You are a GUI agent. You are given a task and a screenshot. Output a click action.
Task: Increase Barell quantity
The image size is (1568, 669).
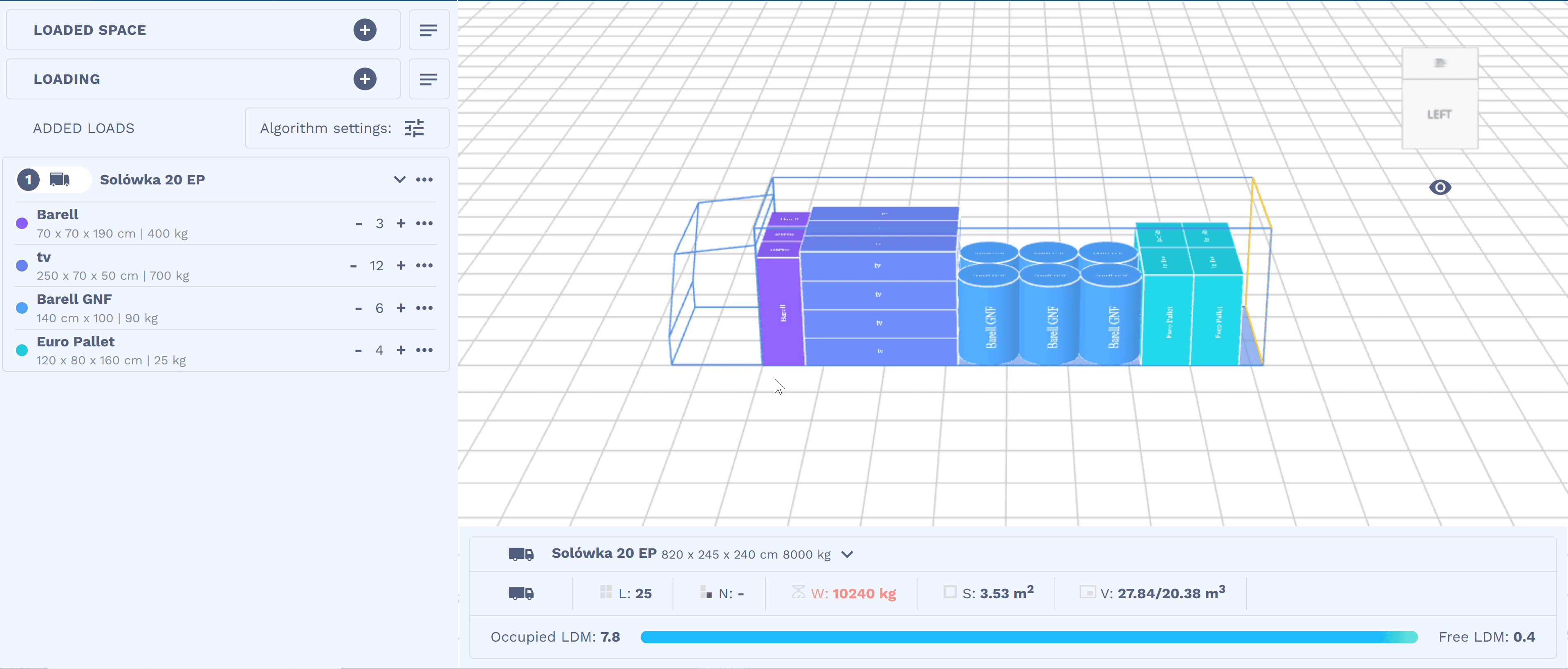click(401, 223)
